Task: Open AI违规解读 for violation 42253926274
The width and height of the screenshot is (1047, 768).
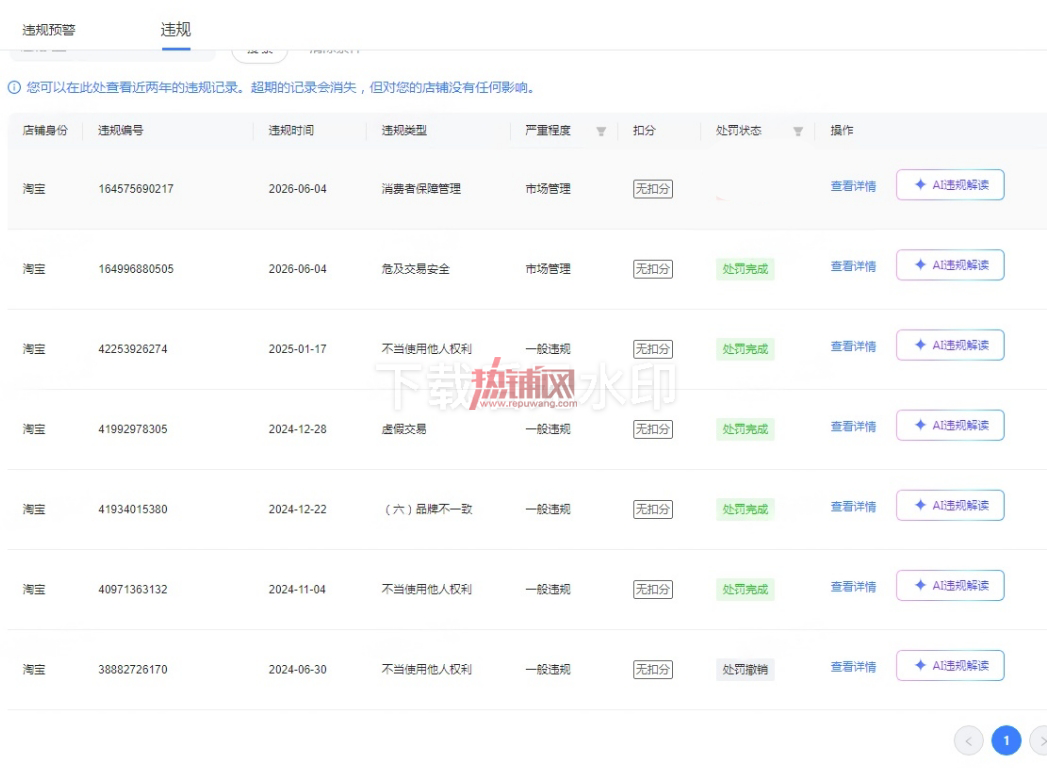Action: coord(950,345)
